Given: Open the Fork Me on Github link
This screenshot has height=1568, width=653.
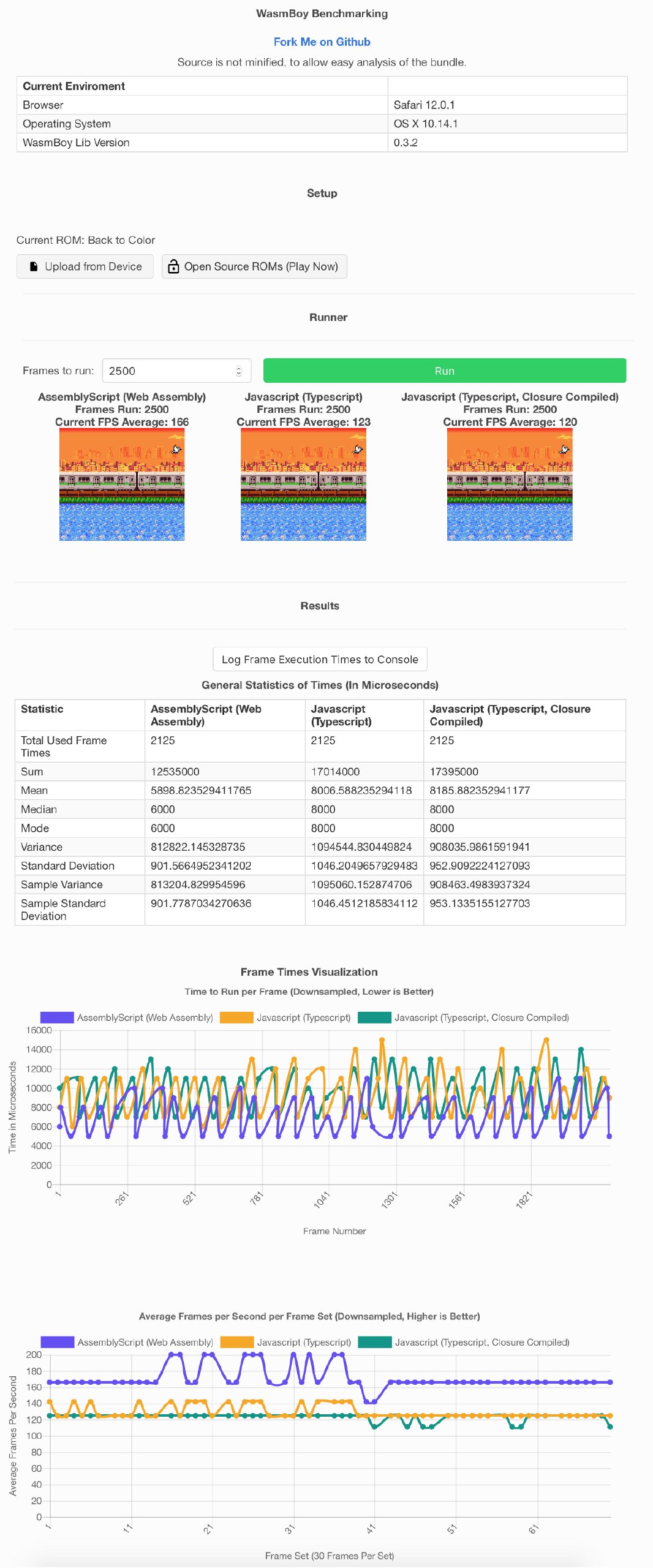Looking at the screenshot, I should [322, 42].
